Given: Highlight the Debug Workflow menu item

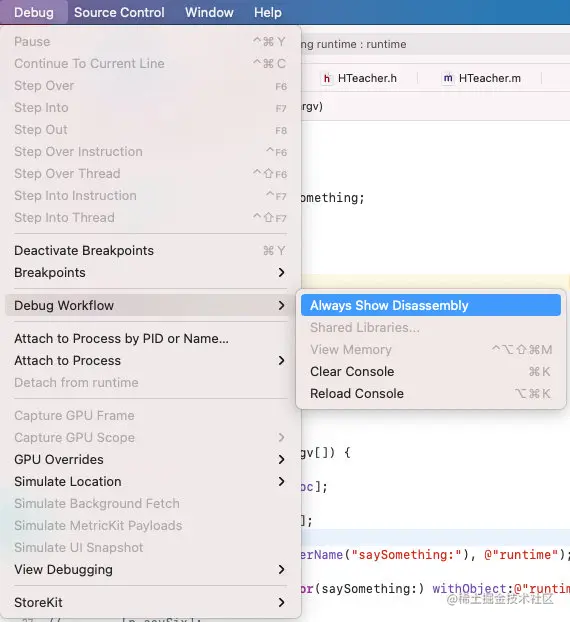Looking at the screenshot, I should (x=150, y=305).
